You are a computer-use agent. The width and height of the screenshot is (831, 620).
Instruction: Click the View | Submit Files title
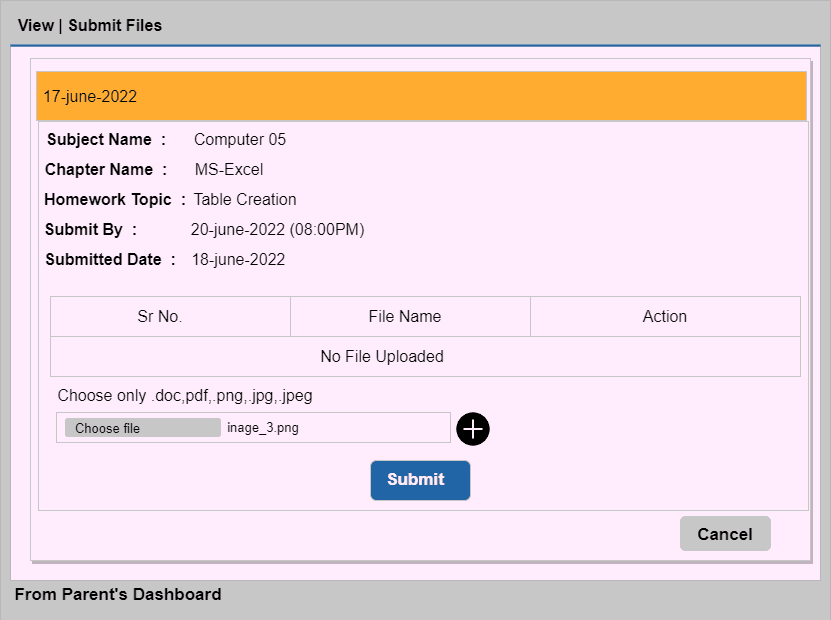coord(90,25)
